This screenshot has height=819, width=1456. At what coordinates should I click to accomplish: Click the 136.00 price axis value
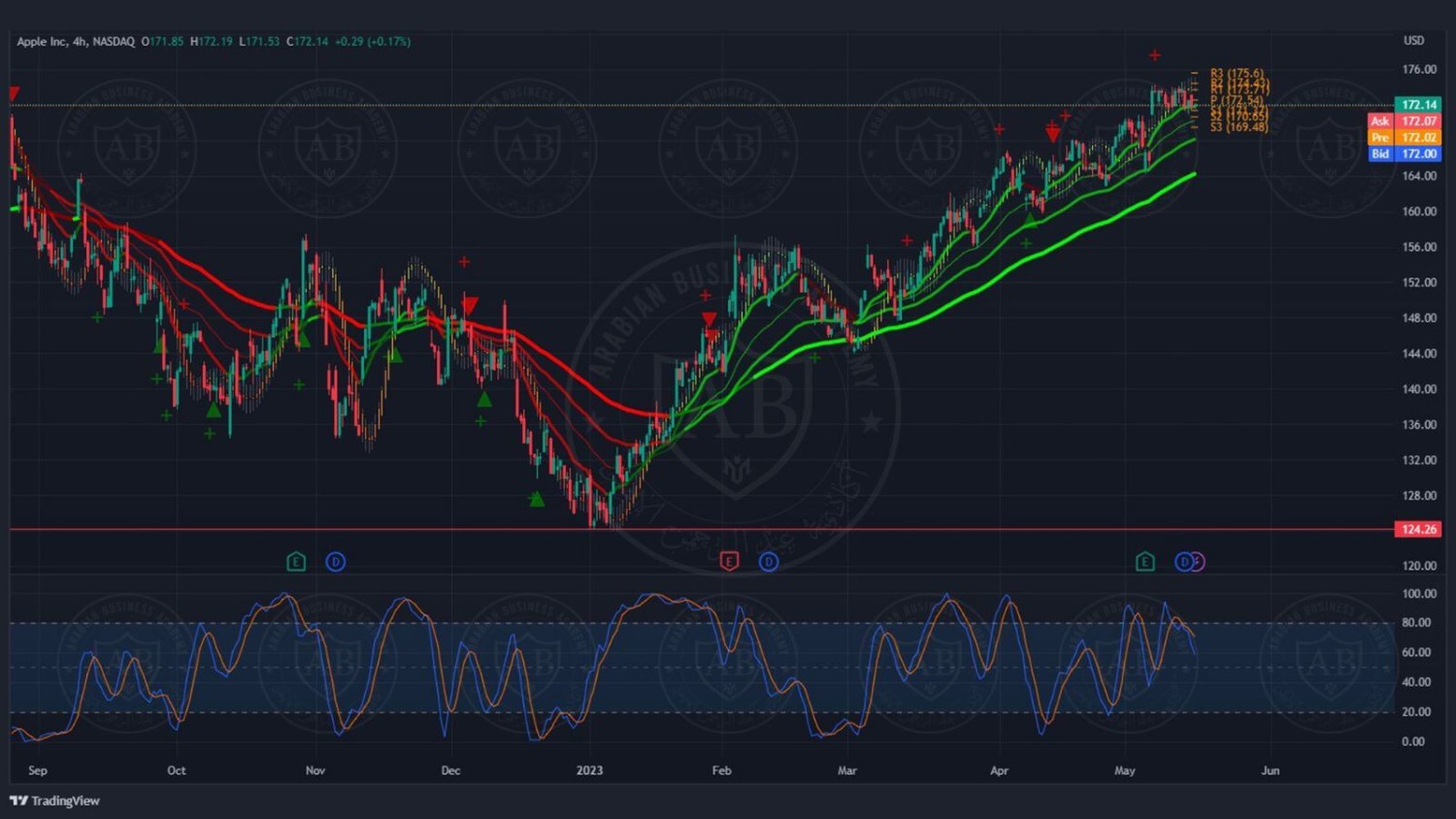tap(1419, 425)
